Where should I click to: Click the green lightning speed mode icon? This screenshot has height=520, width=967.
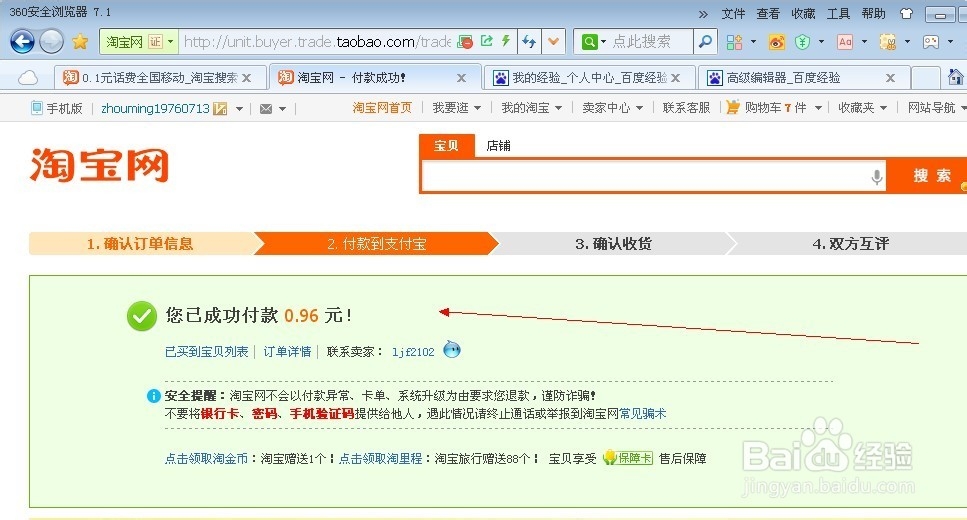point(506,41)
